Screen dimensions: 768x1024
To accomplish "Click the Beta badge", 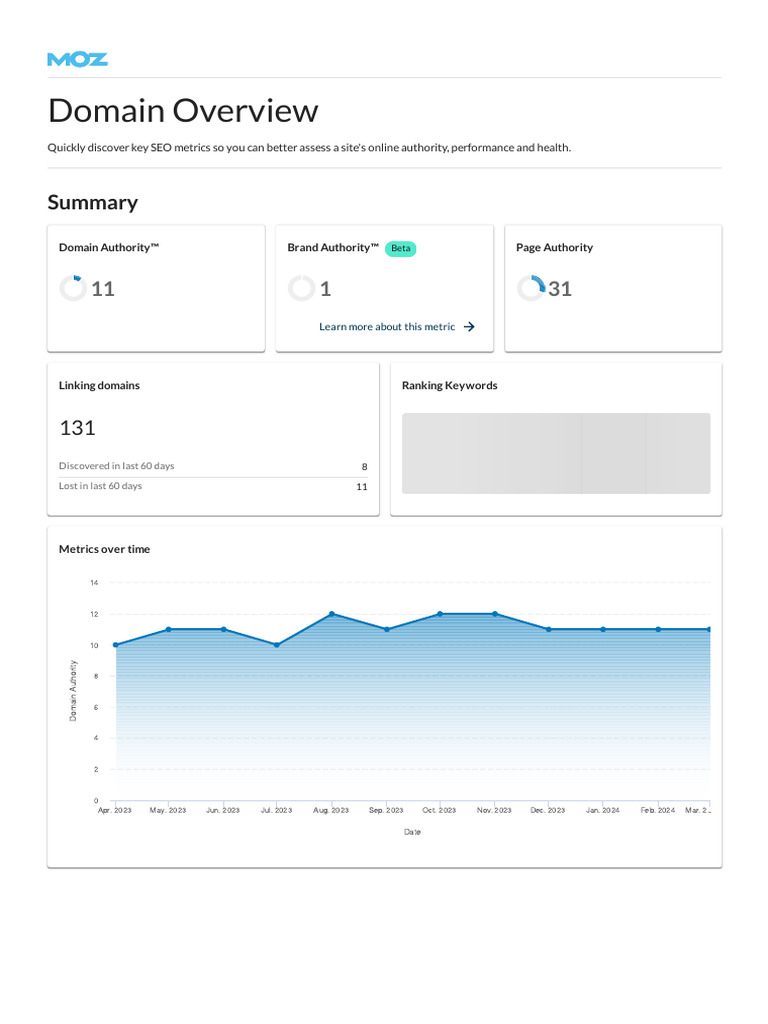I will click(400, 248).
